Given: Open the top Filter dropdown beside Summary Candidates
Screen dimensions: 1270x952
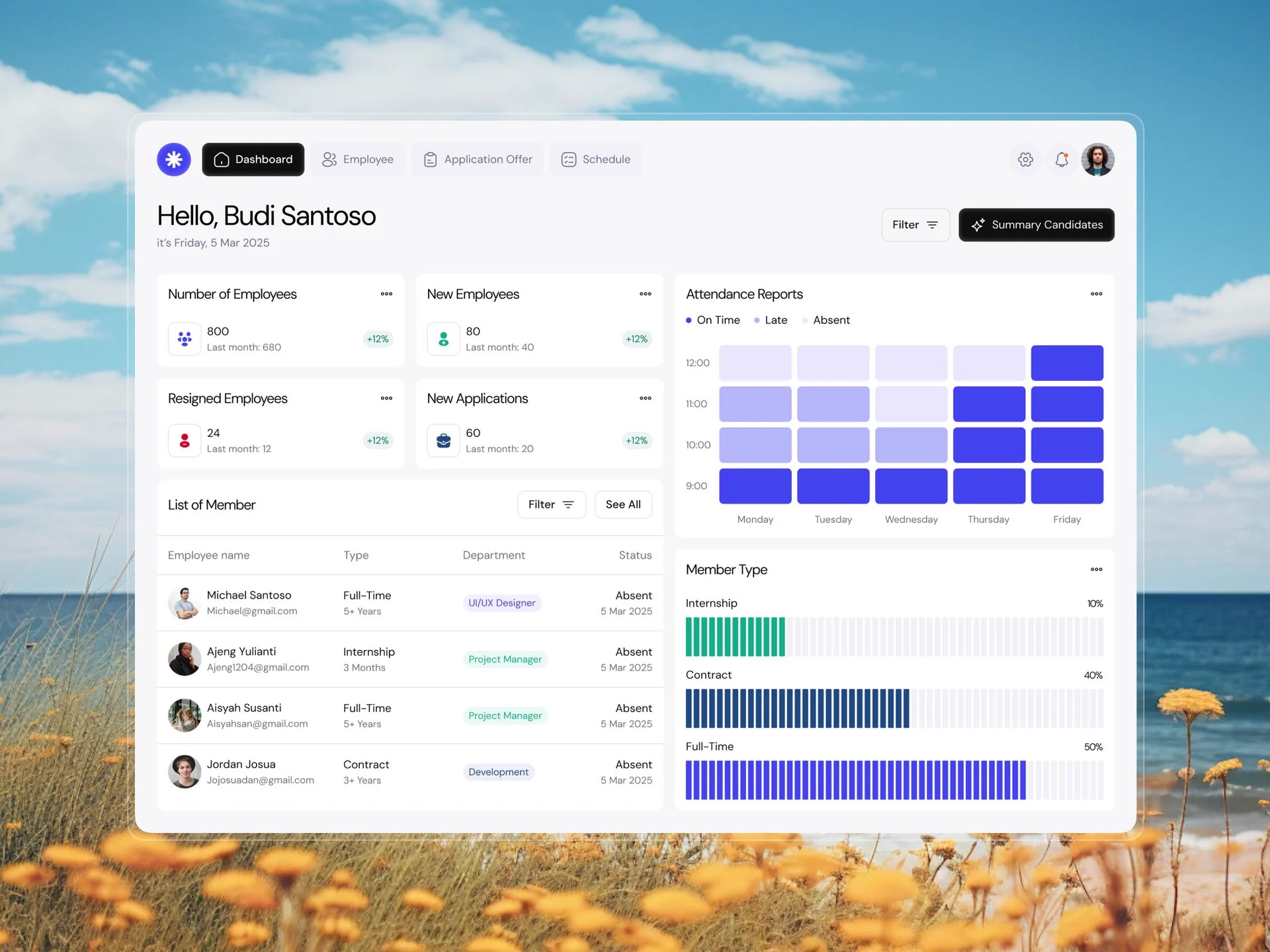Looking at the screenshot, I should [915, 225].
